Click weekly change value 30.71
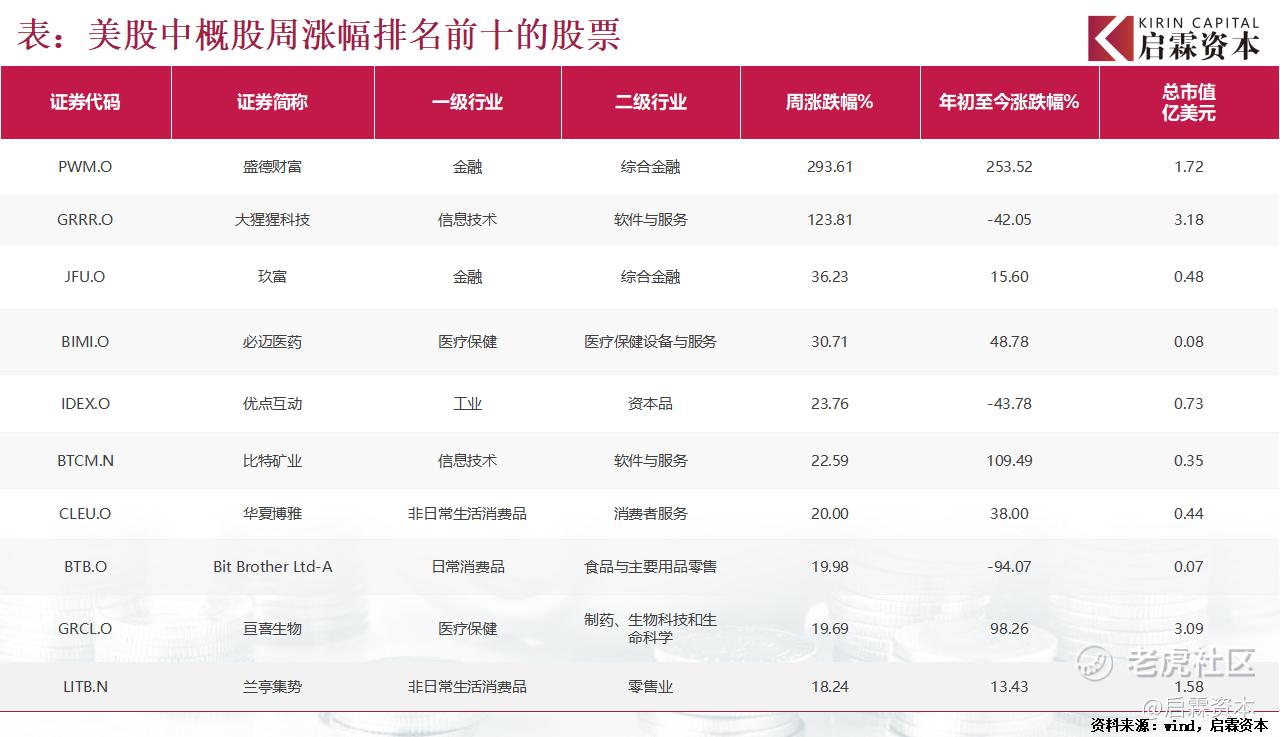The width and height of the screenshot is (1280, 737). [830, 341]
